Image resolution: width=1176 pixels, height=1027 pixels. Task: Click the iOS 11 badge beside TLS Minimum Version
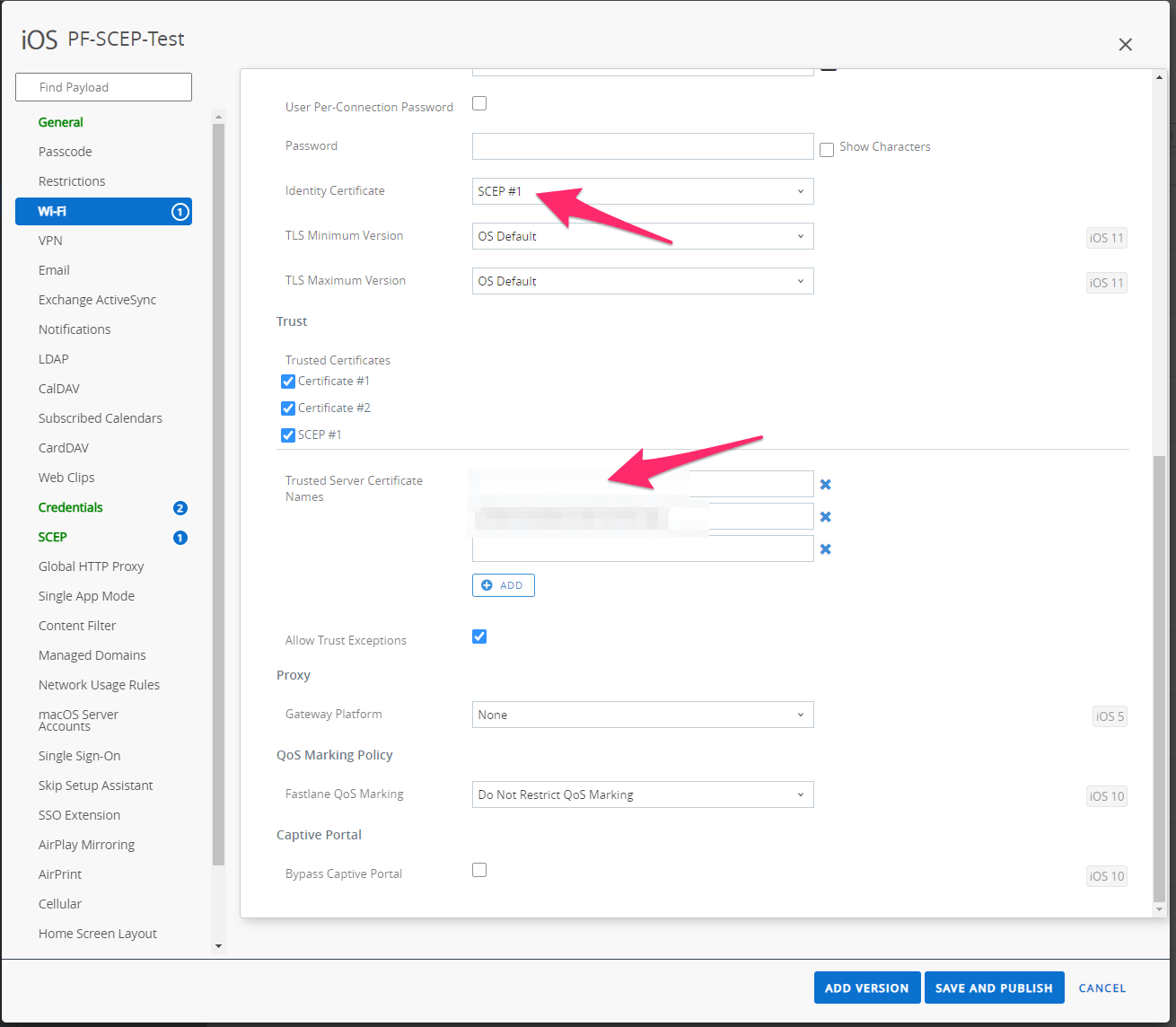coord(1106,237)
